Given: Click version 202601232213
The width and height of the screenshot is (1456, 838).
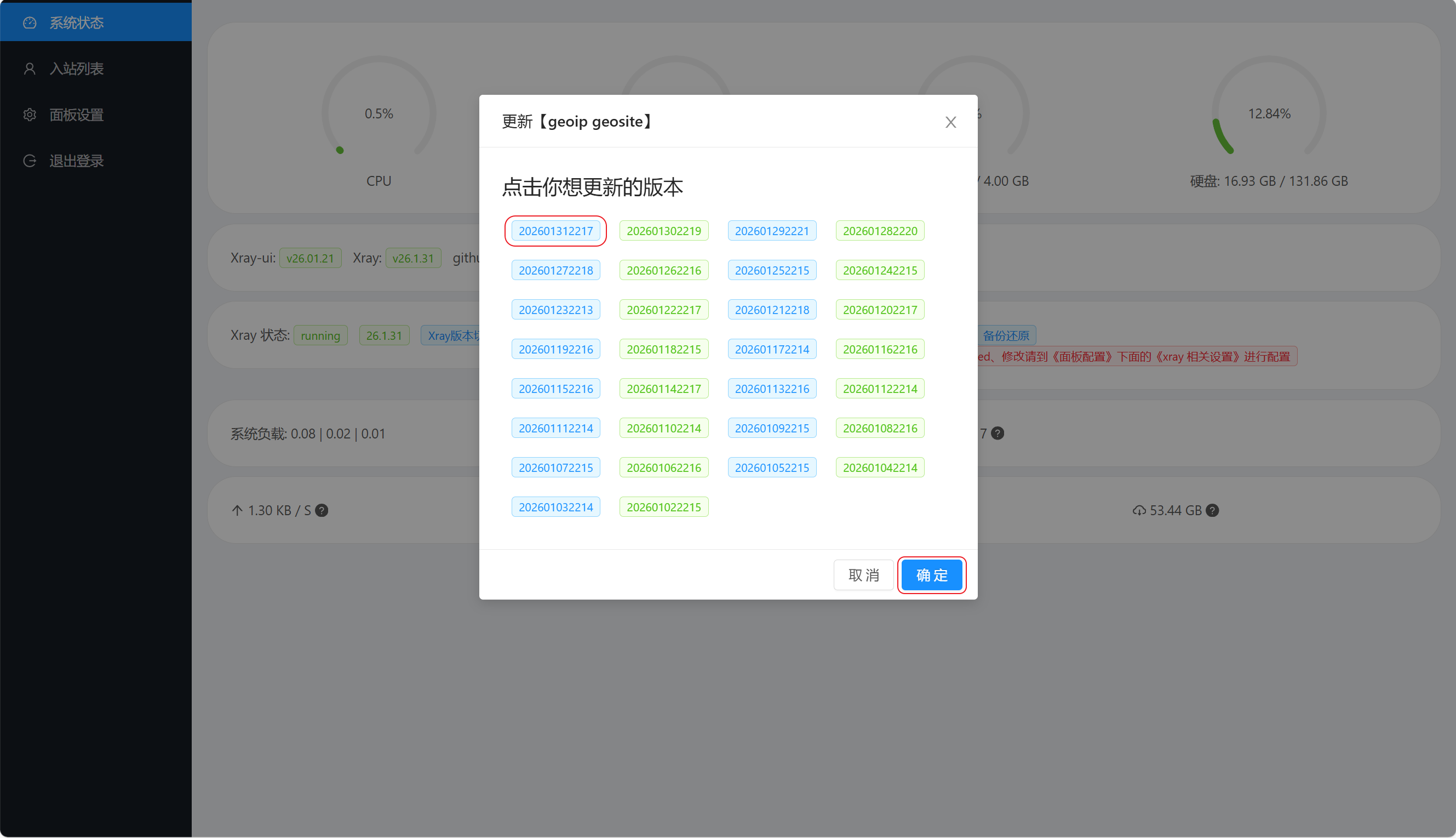Looking at the screenshot, I should click(555, 310).
